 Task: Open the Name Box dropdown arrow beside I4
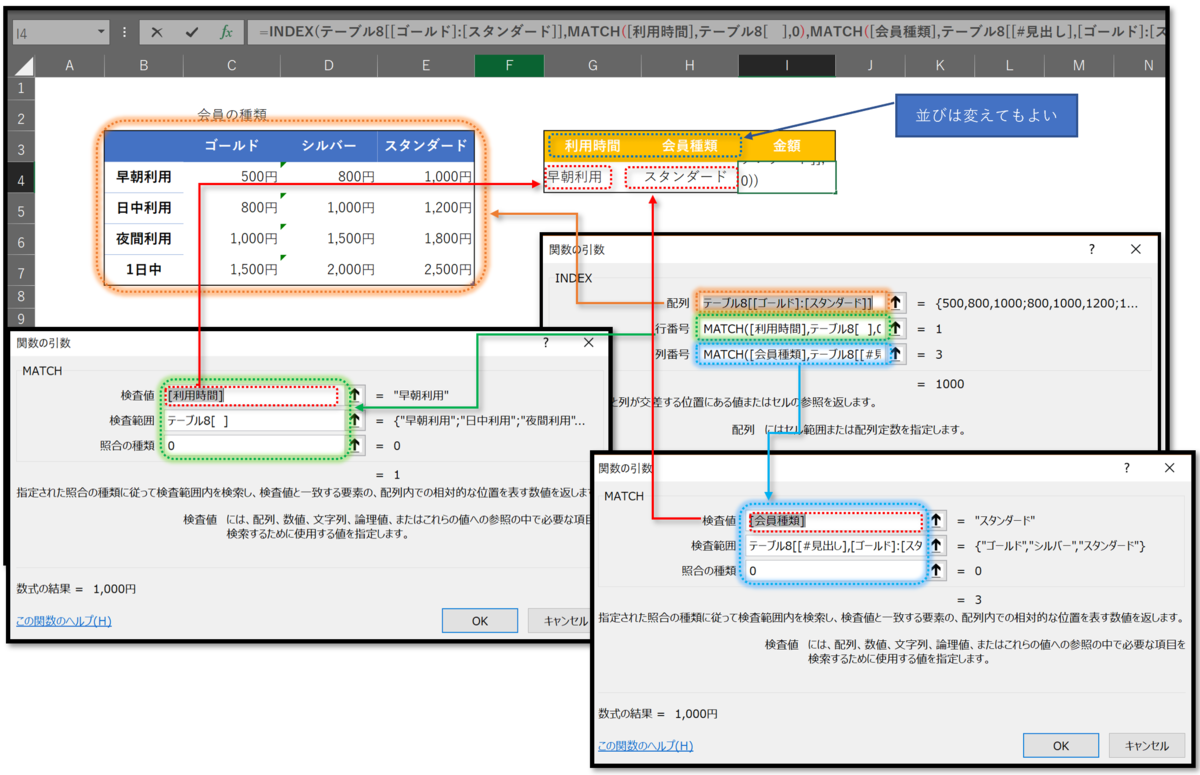[101, 32]
